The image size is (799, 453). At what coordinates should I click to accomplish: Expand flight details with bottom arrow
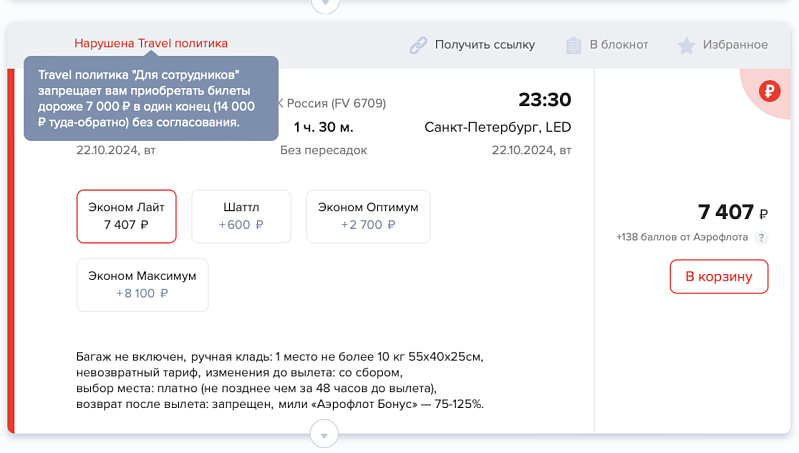324,434
